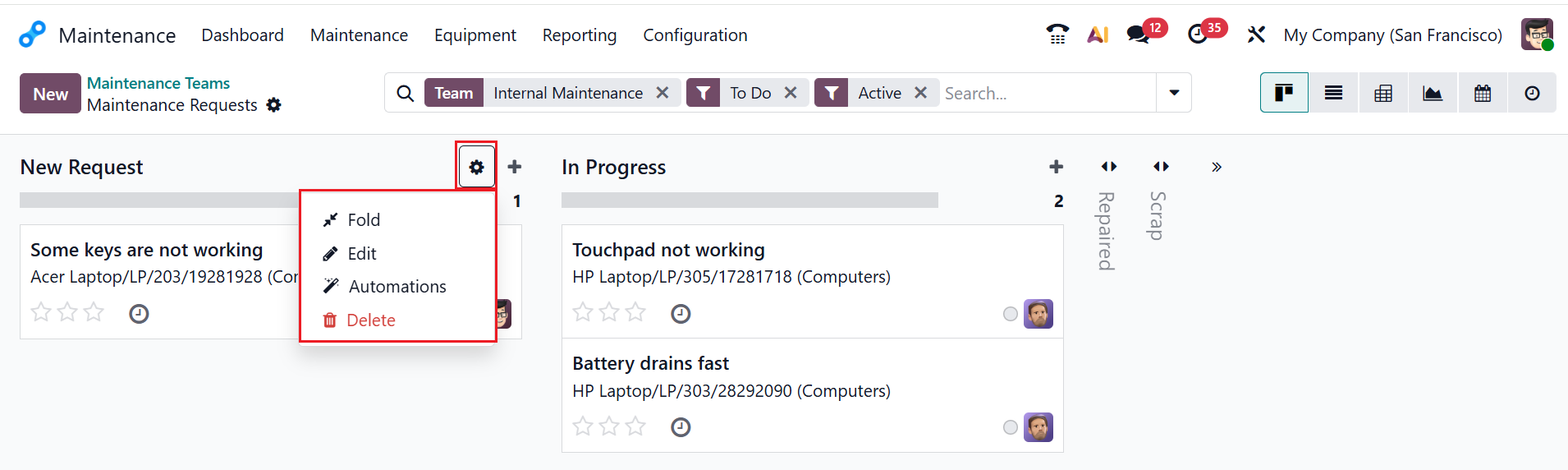This screenshot has width=1568, height=470.
Task: Expand the search options dropdown arrow
Action: tap(1174, 93)
